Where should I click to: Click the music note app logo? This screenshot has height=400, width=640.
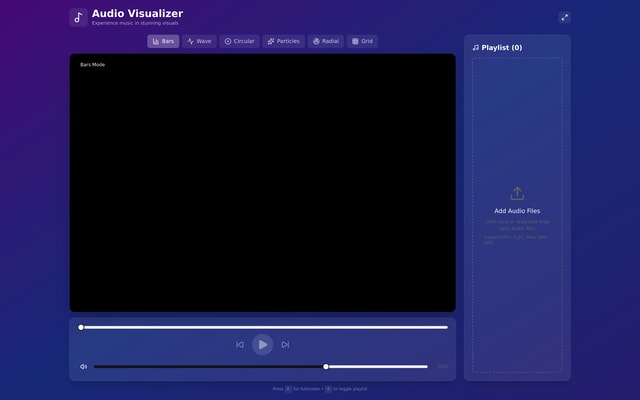pos(78,17)
